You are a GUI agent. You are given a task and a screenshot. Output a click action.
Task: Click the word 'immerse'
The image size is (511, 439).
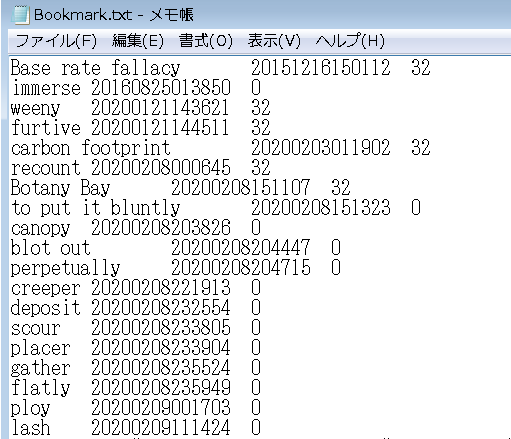[46, 88]
